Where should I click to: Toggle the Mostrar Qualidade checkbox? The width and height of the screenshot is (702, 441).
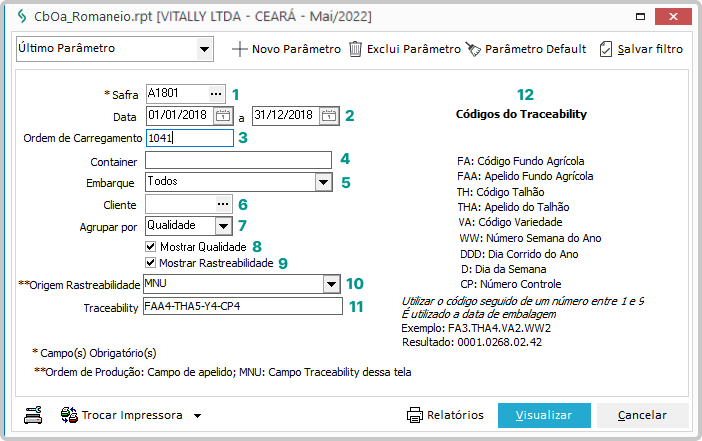151,246
